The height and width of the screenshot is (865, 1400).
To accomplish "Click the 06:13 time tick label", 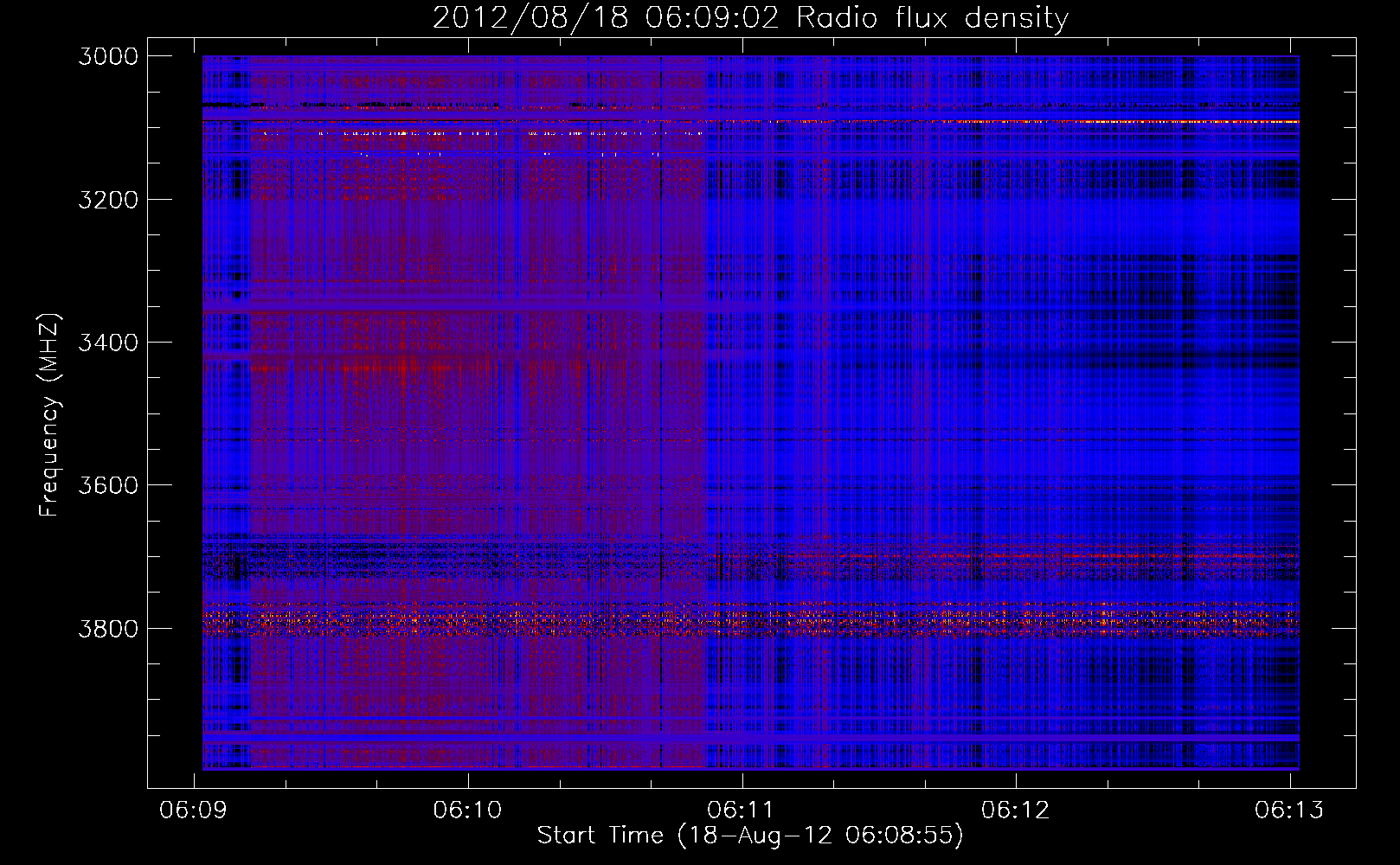I will pyautogui.click(x=1290, y=810).
